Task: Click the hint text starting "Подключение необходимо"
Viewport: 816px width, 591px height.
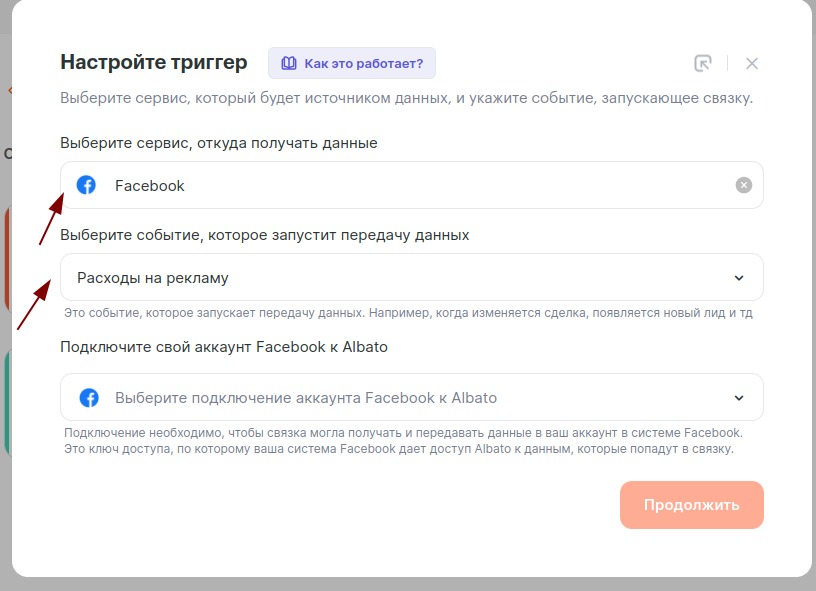Action: tap(403, 441)
